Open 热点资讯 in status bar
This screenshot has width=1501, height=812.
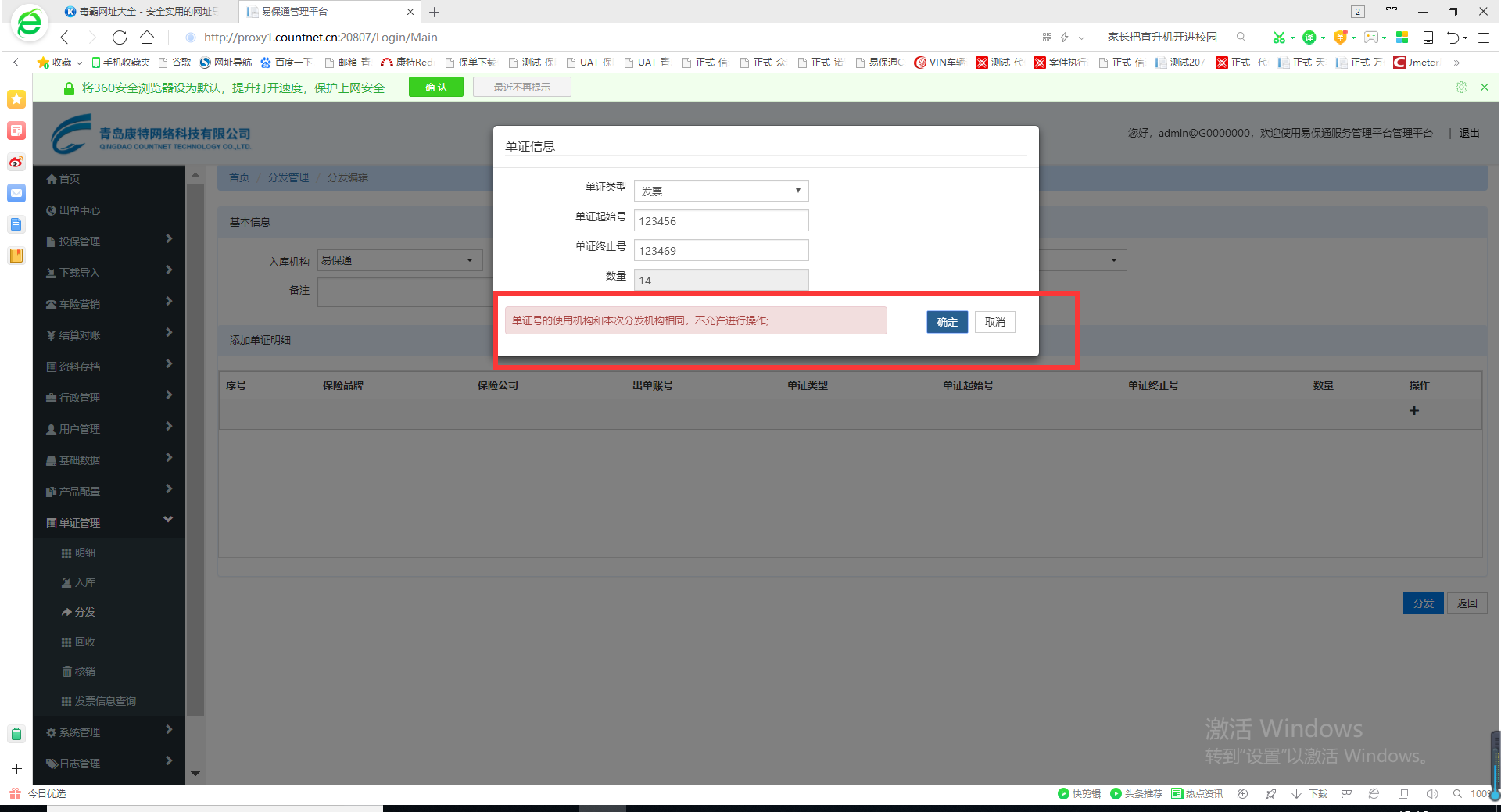1197,794
